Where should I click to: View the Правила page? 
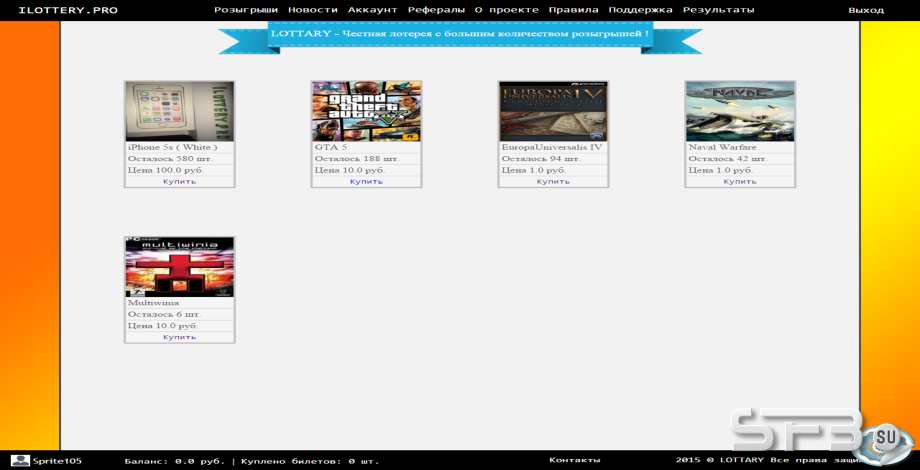[573, 10]
